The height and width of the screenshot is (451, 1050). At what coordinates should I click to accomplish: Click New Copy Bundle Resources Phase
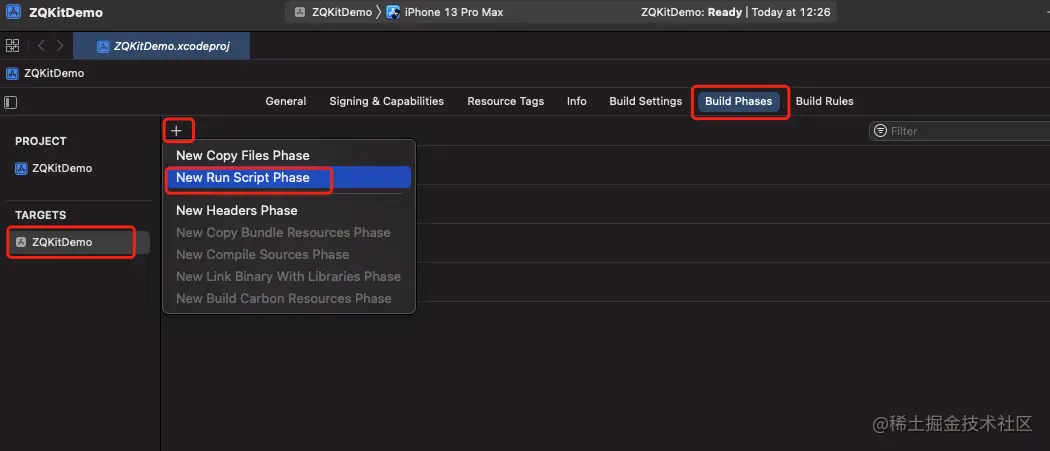tap(283, 233)
